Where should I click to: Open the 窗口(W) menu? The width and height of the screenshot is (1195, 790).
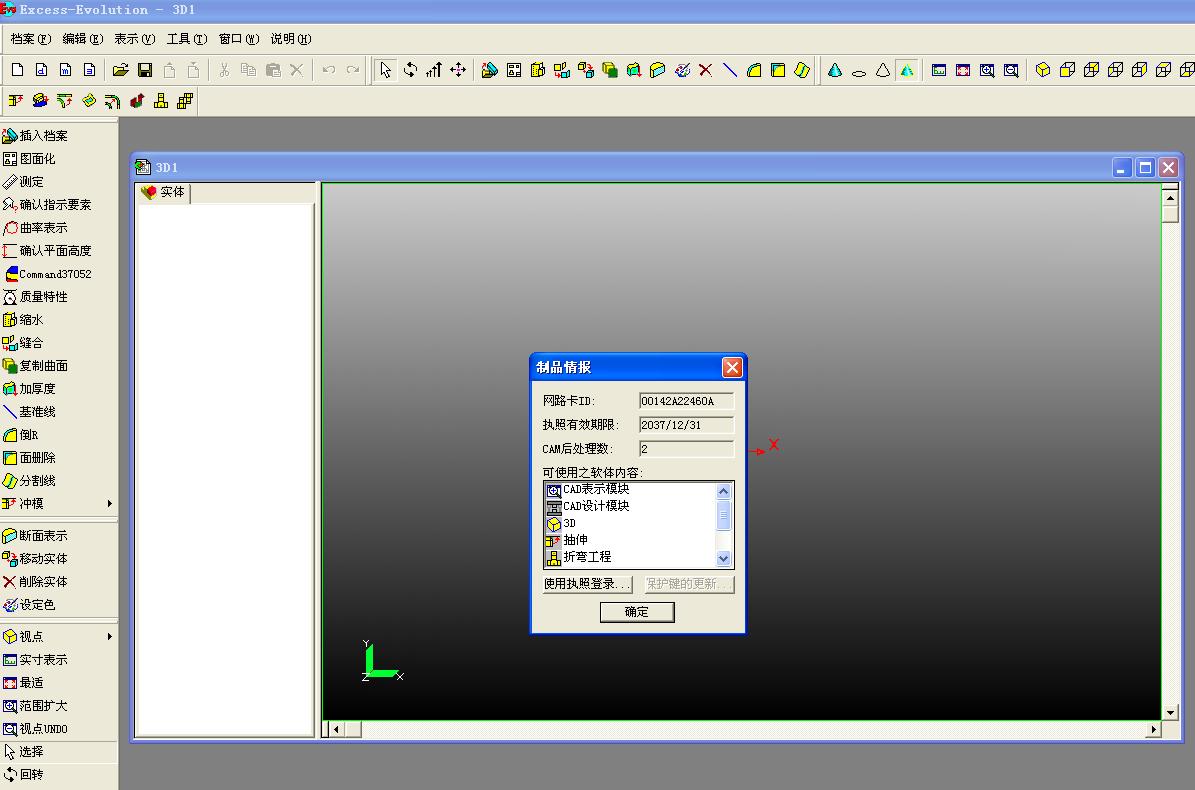click(239, 39)
